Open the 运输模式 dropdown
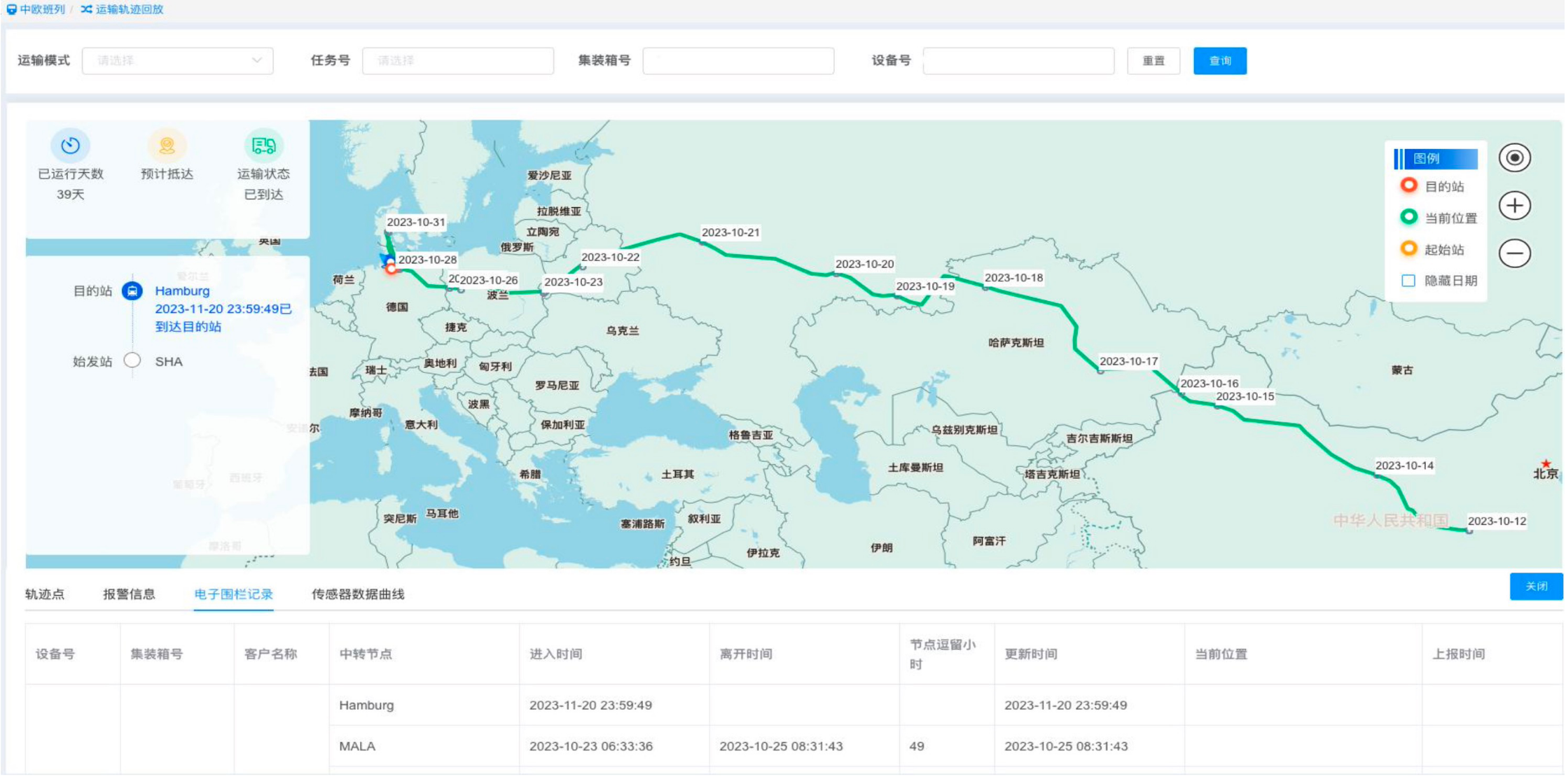 coord(178,61)
